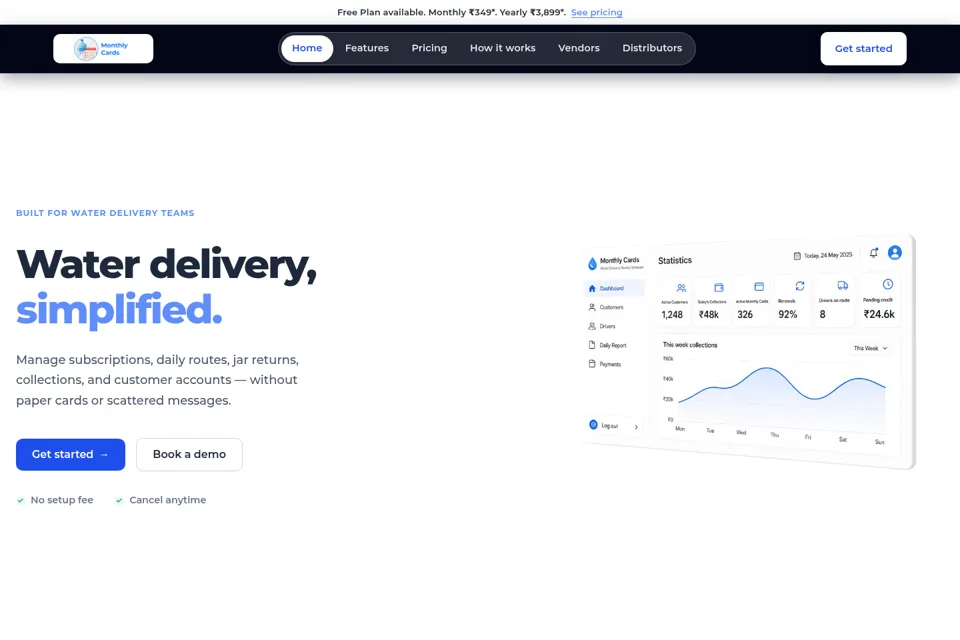This screenshot has width=960, height=640.
Task: Click the 'BUILT FOR WATER DELIVERY TEAMS' tagline
Action: 105,213
